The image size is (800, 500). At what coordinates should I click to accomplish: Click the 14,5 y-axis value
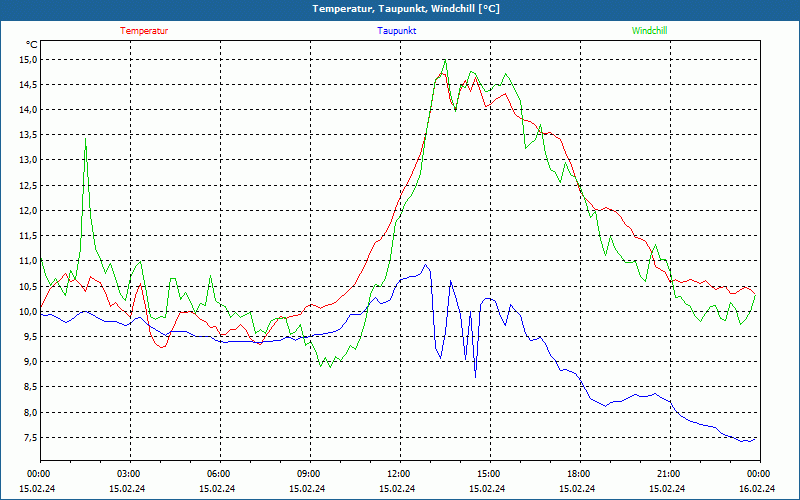pyautogui.click(x=29, y=85)
